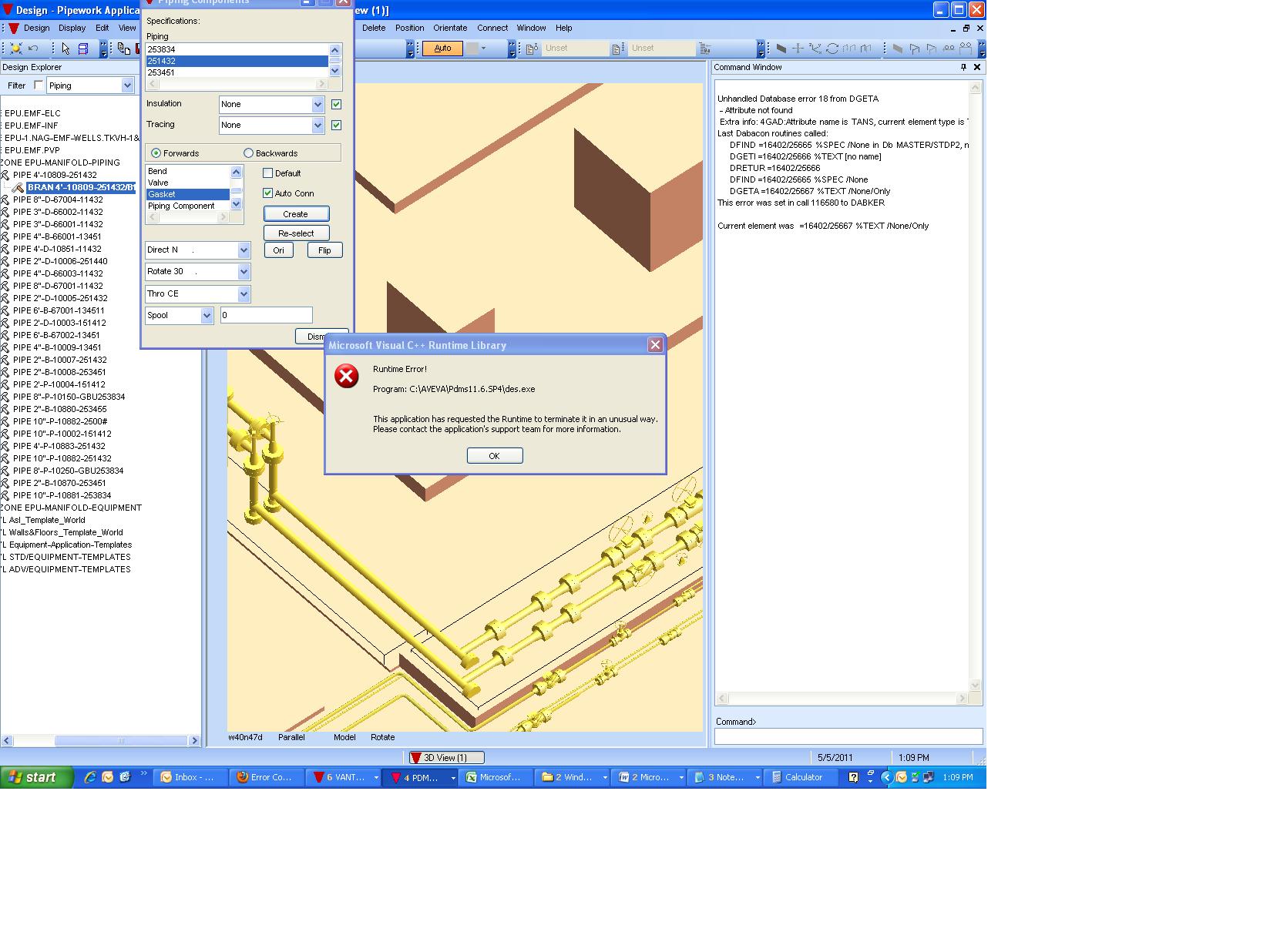Open the Design menu
Image resolution: width=1270 pixels, height=952 pixels.
pyautogui.click(x=36, y=28)
